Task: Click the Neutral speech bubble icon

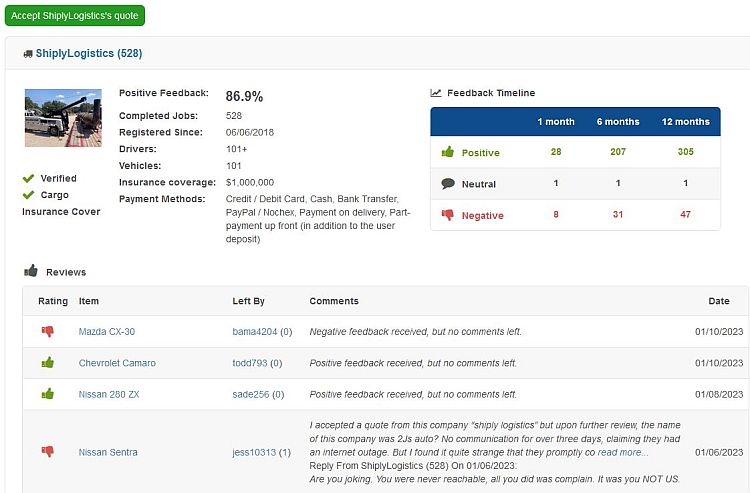Action: tap(448, 184)
